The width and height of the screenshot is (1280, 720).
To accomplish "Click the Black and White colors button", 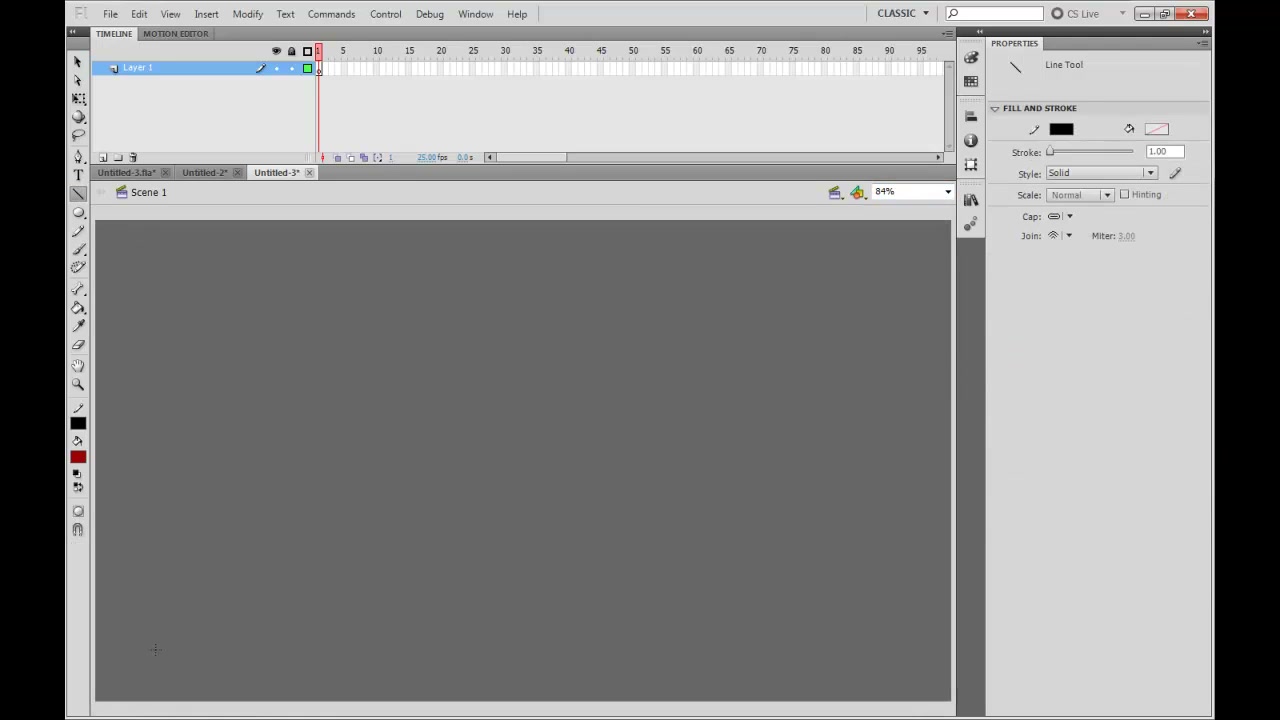I will click(77, 475).
